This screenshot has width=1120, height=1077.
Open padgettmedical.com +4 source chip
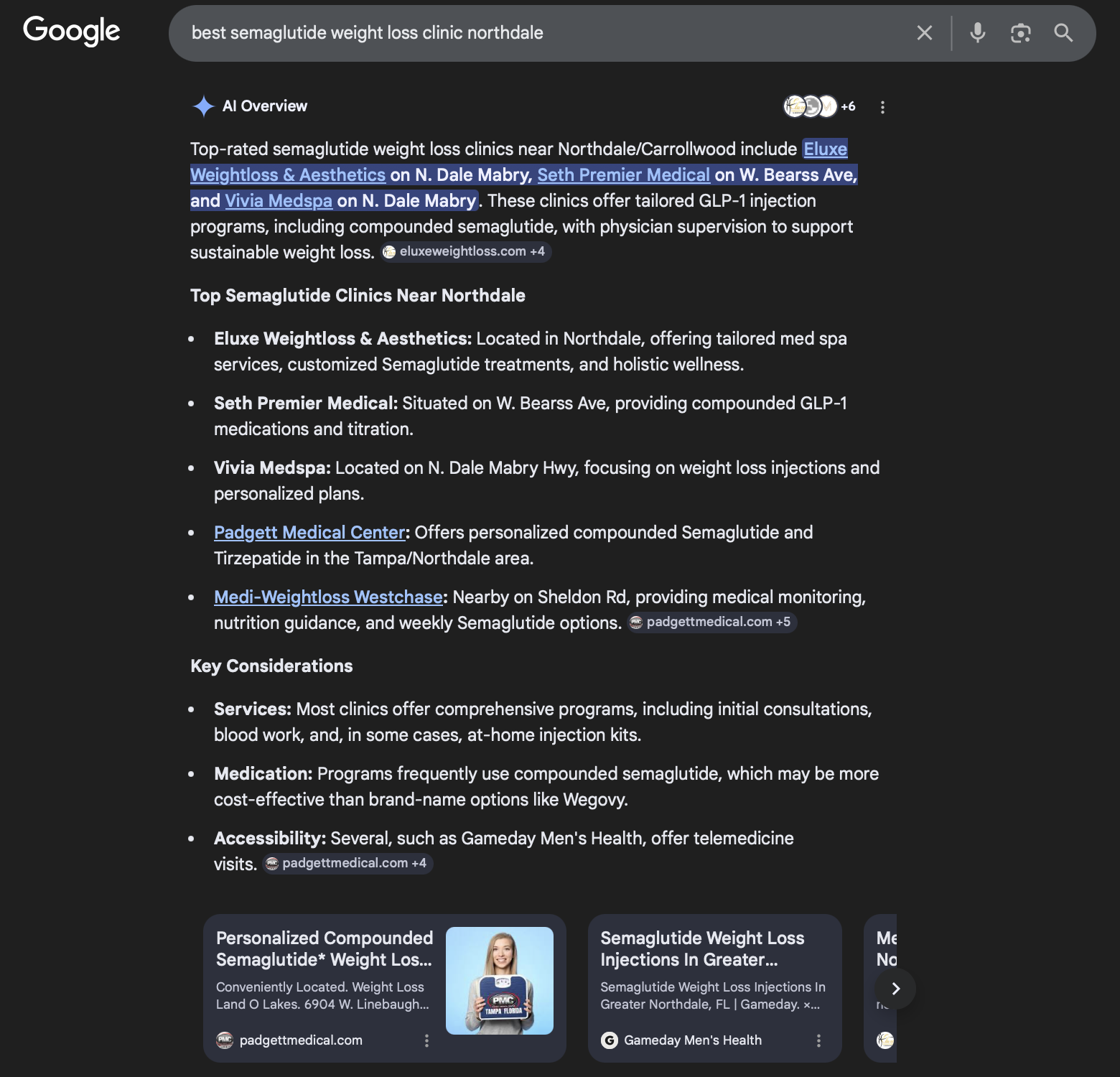348,863
